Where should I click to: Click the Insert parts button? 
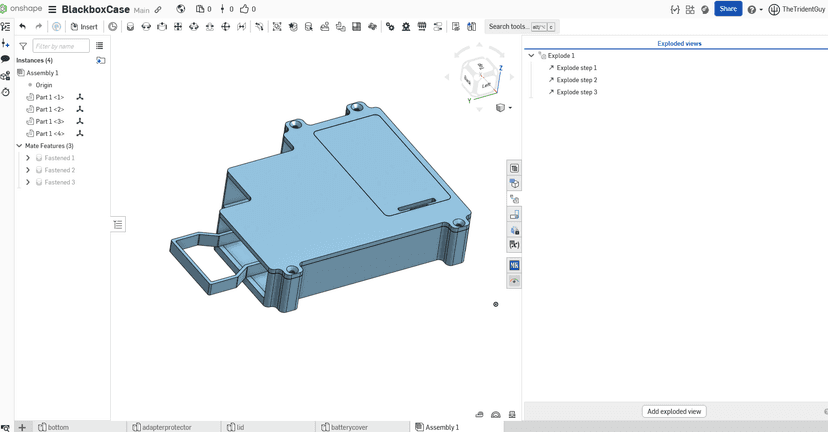coord(84,27)
